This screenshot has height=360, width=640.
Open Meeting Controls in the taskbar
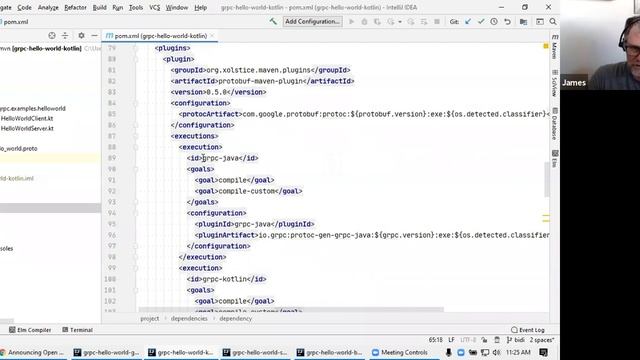click(x=400, y=352)
